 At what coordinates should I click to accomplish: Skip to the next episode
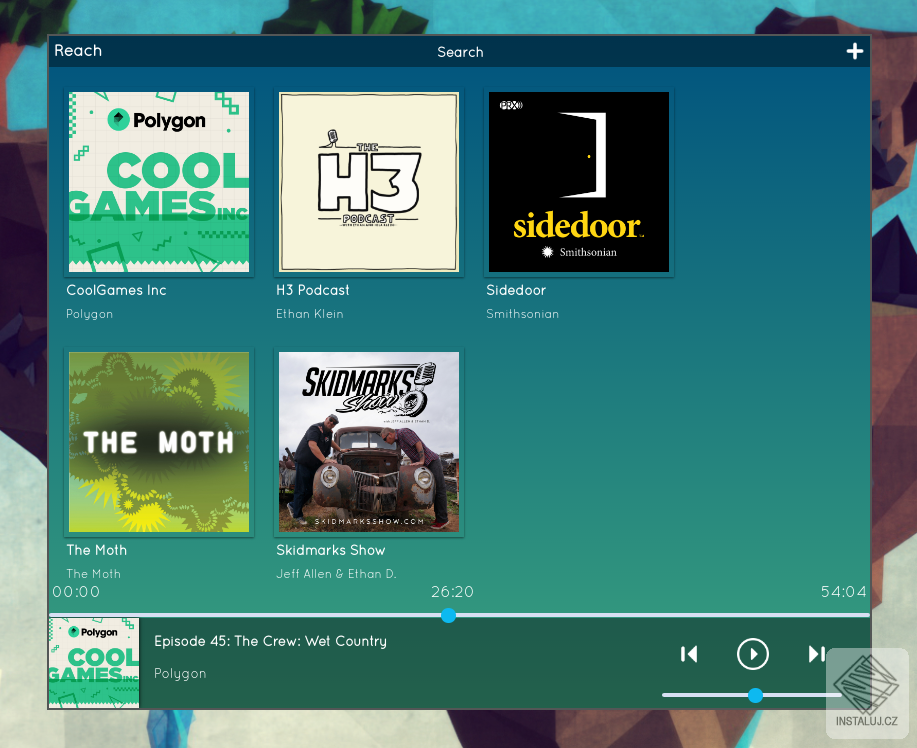click(818, 654)
